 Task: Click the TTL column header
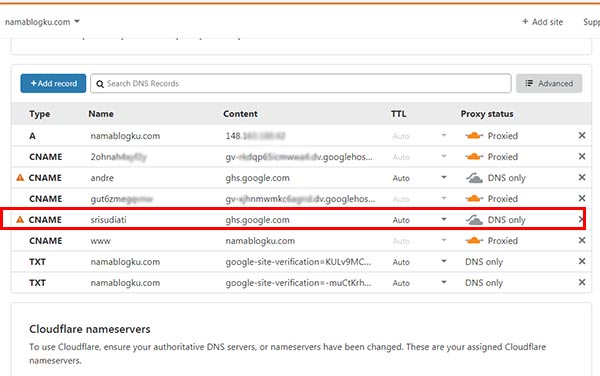[399, 114]
